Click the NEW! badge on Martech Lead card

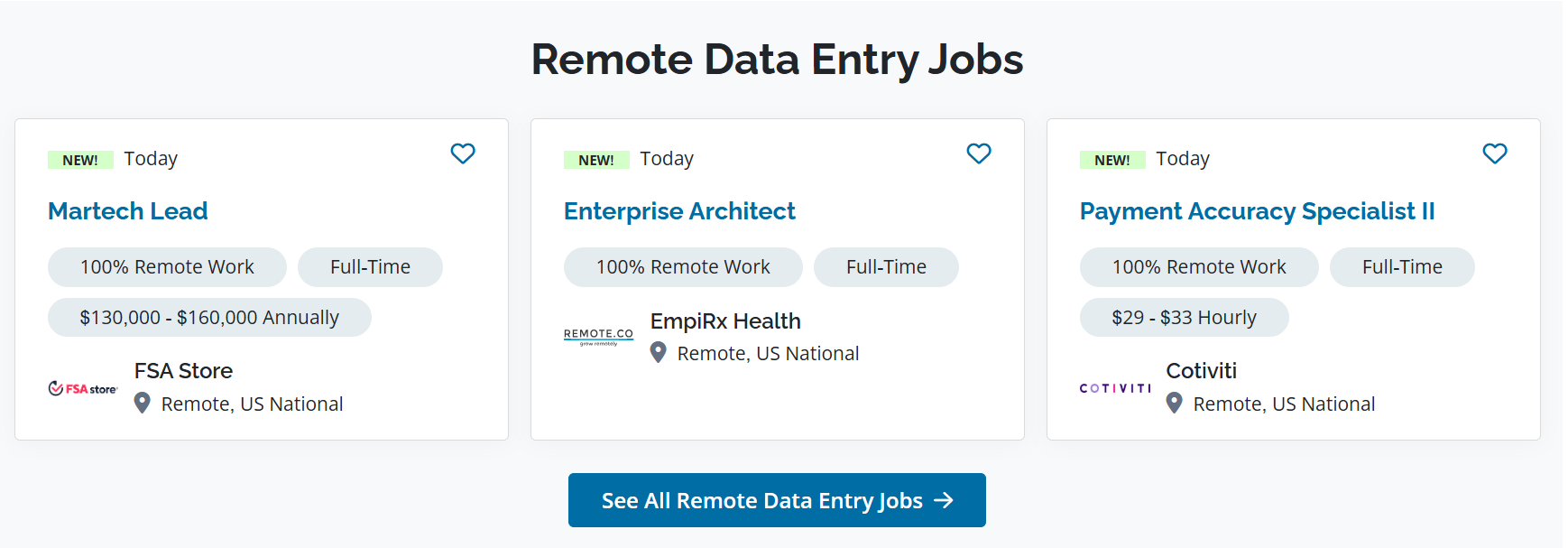[x=80, y=160]
